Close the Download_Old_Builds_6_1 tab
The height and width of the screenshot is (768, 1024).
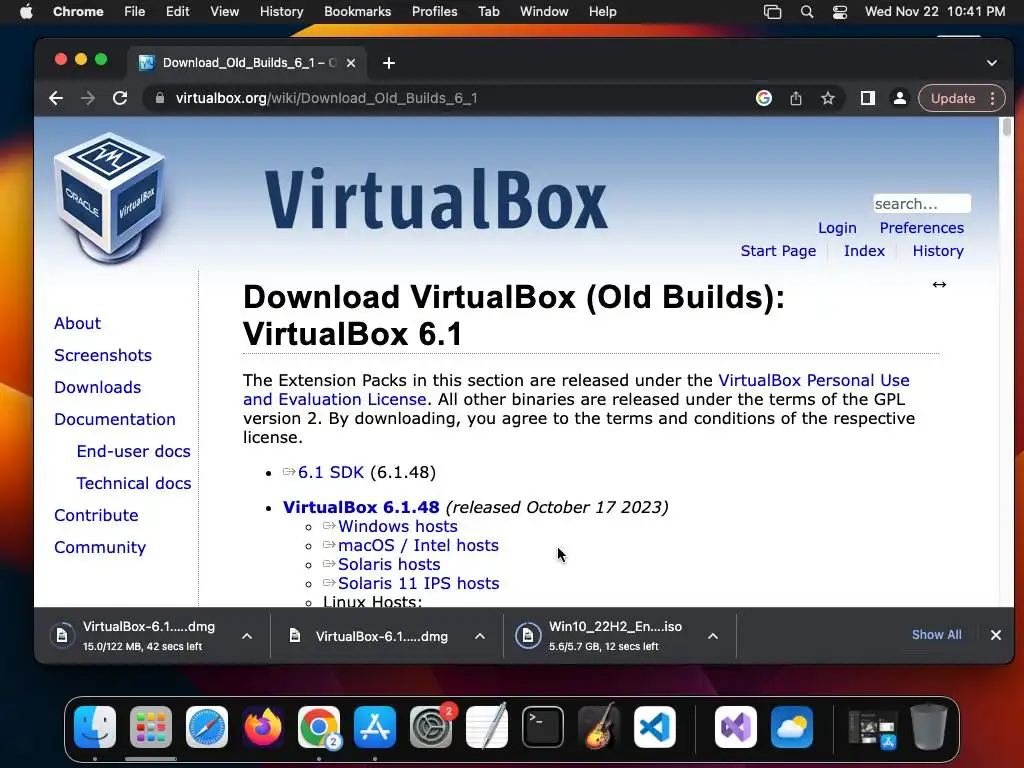point(351,63)
